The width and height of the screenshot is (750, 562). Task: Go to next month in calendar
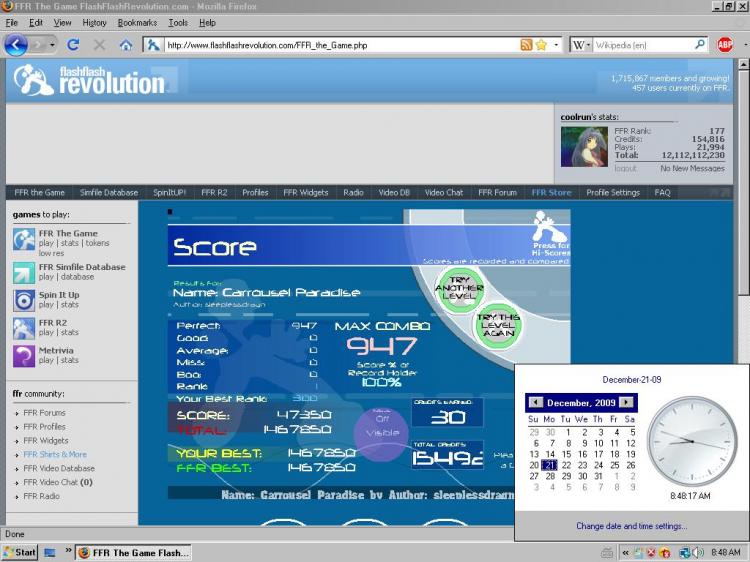[626, 402]
